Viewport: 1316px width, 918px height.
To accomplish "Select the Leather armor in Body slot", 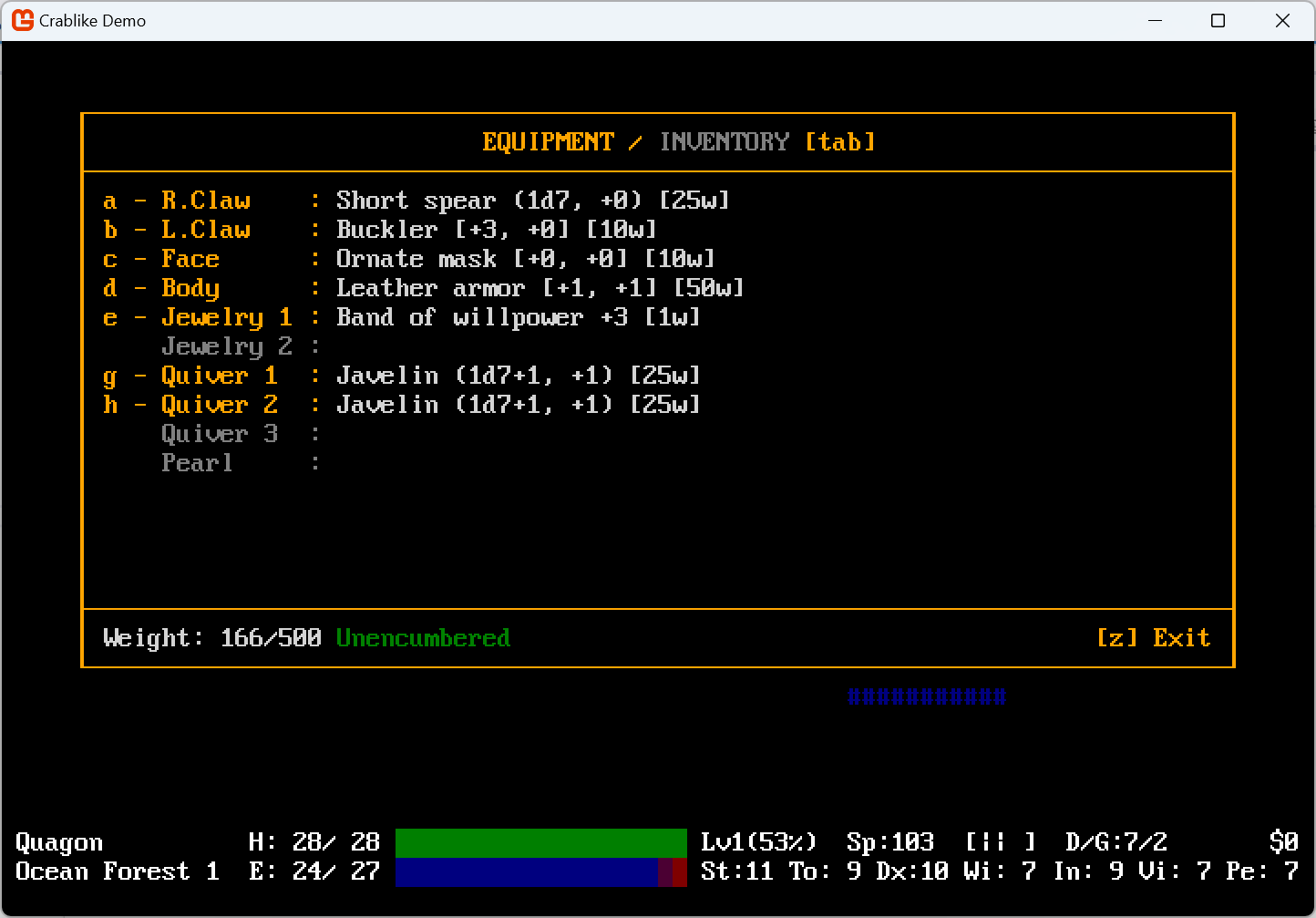I will (540, 287).
